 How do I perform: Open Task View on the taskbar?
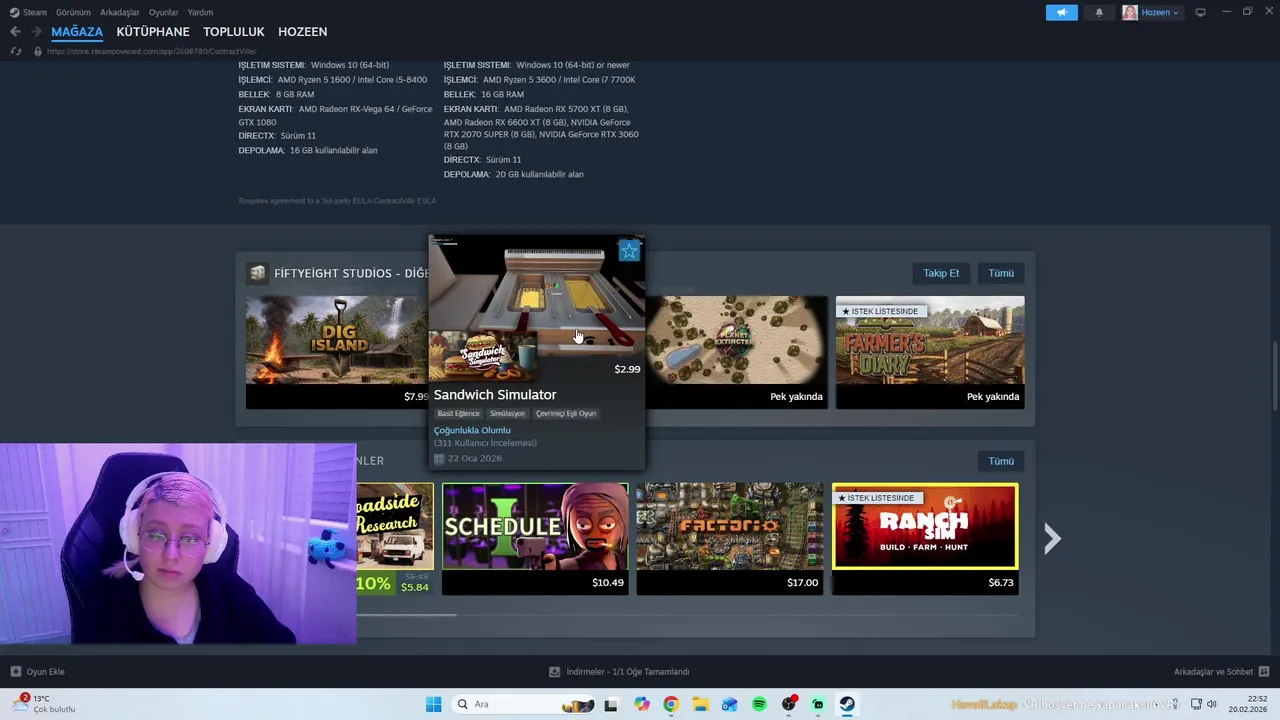click(611, 704)
